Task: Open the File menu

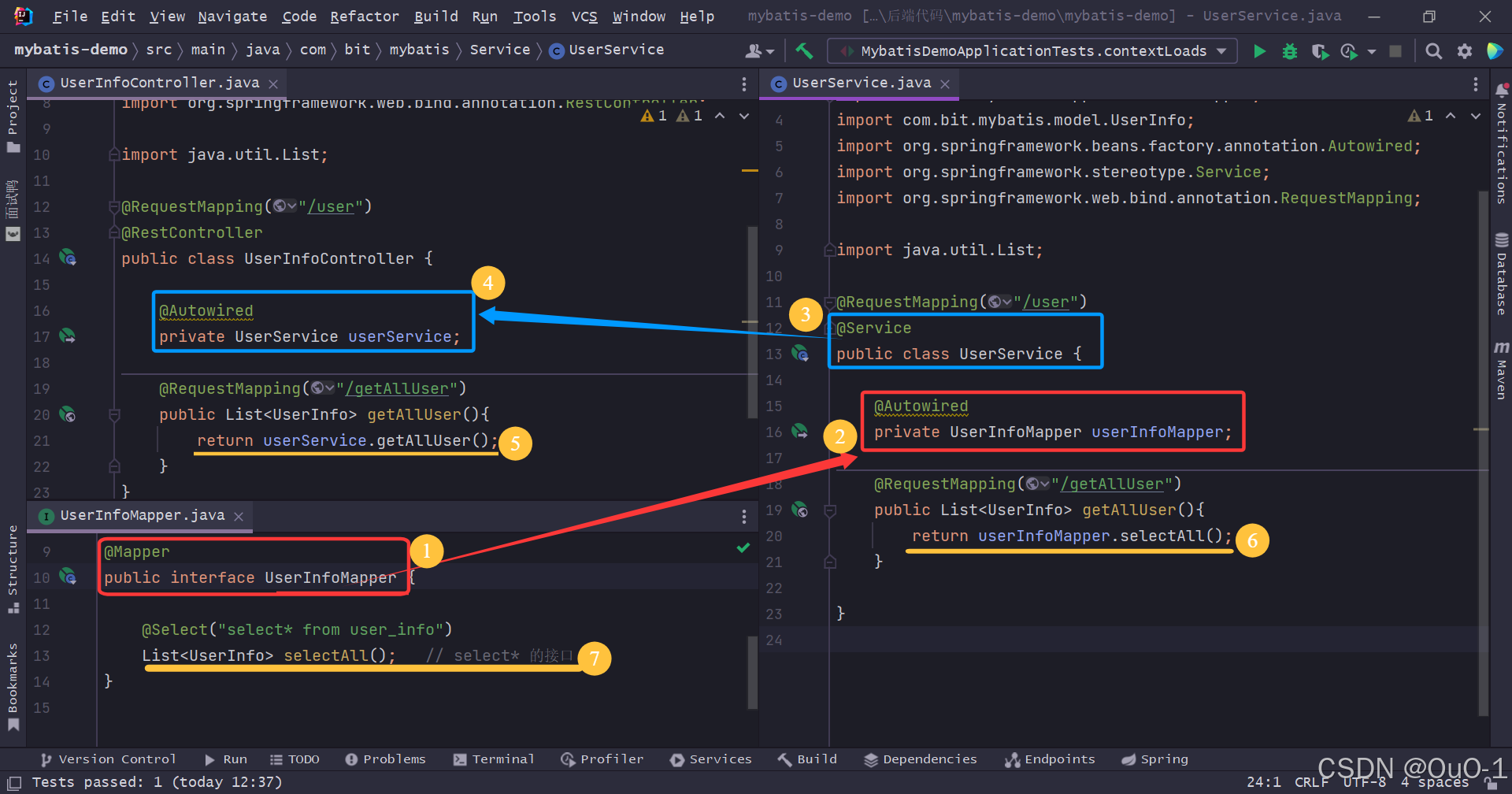Action: tap(69, 17)
